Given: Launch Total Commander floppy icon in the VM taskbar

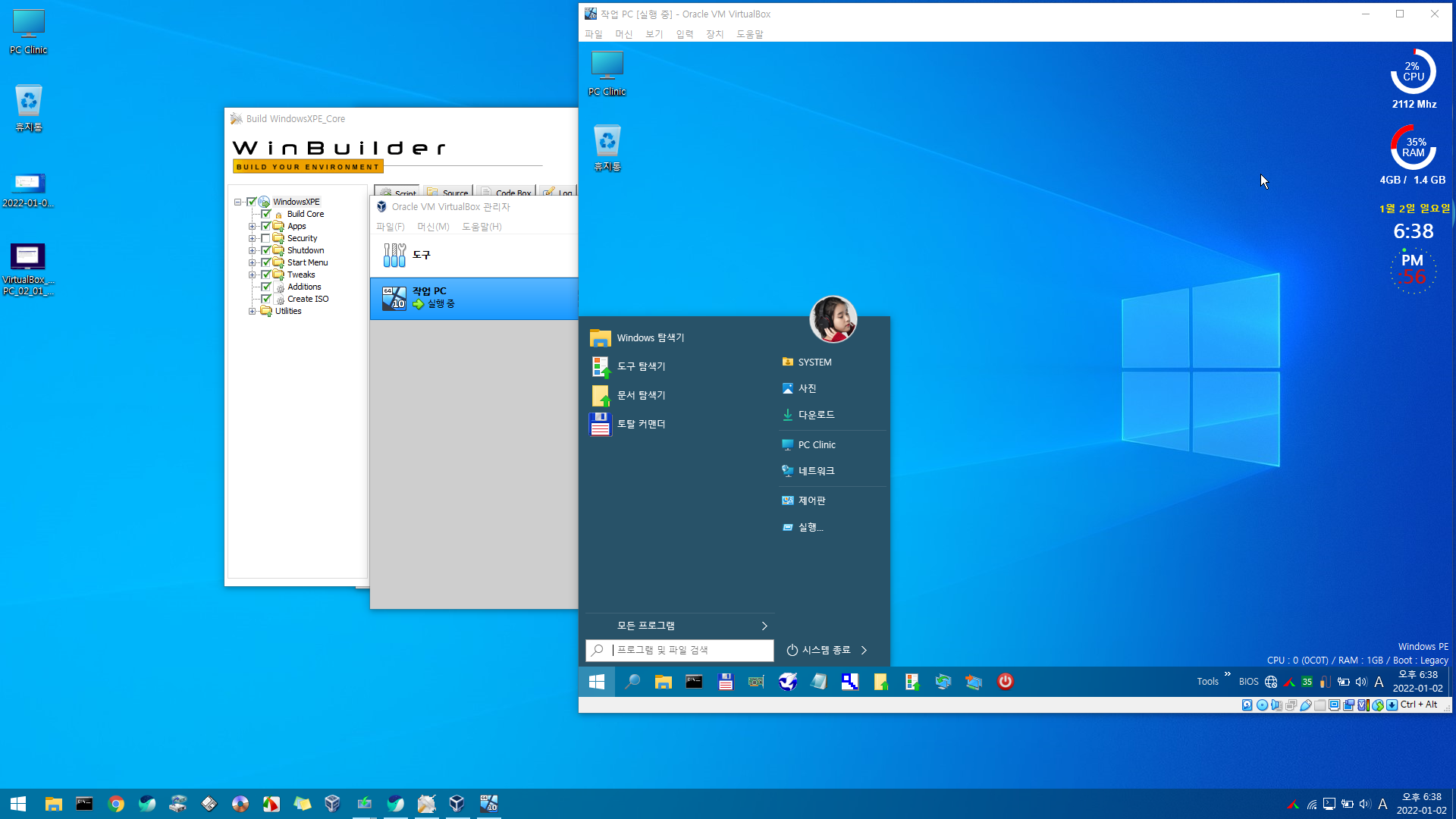Looking at the screenshot, I should (x=726, y=682).
